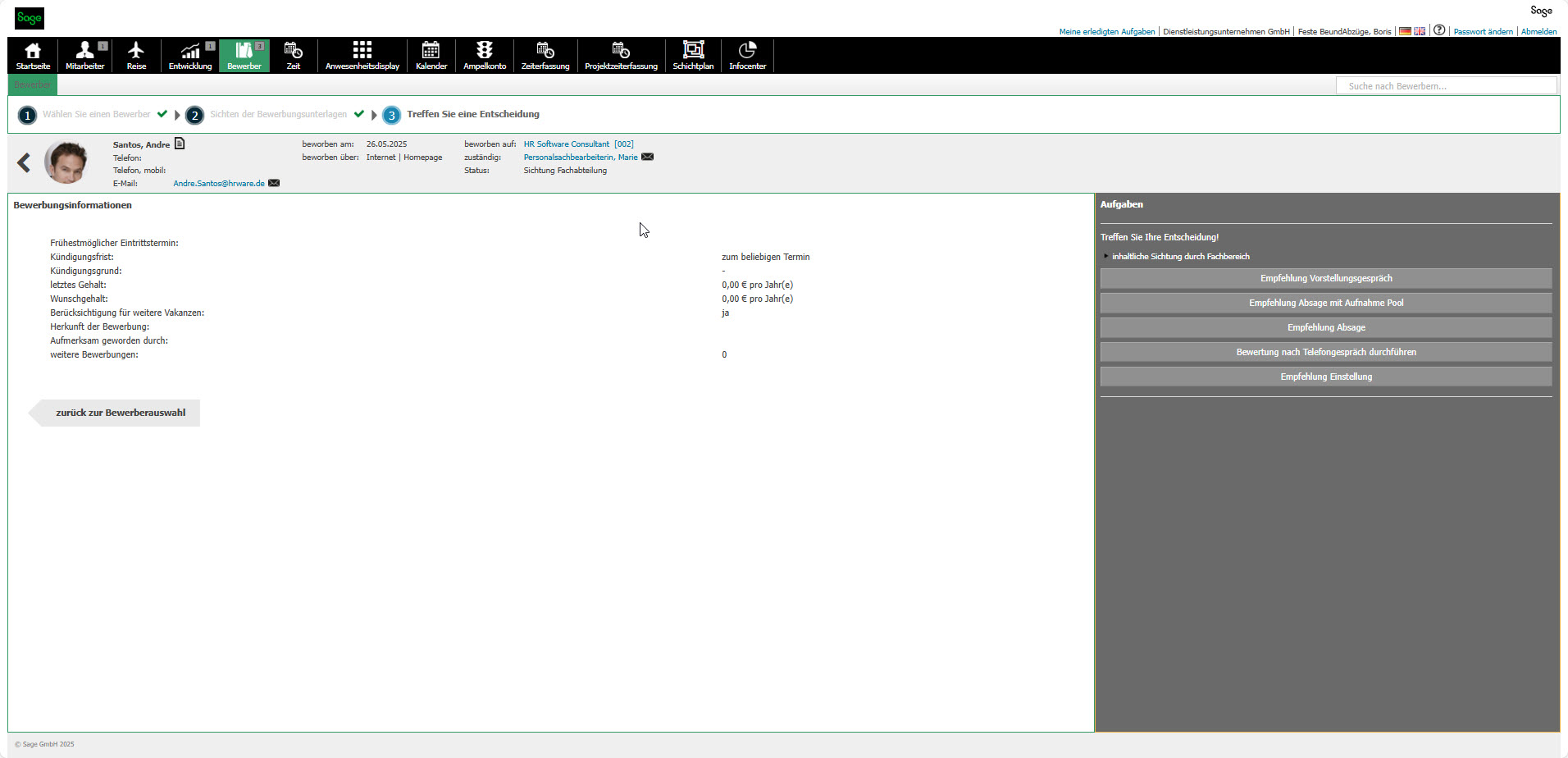Screen dimensions: 1568x758
Task: Click 'Empfehlung Vorstellungsgespräch' button
Action: [1325, 279]
